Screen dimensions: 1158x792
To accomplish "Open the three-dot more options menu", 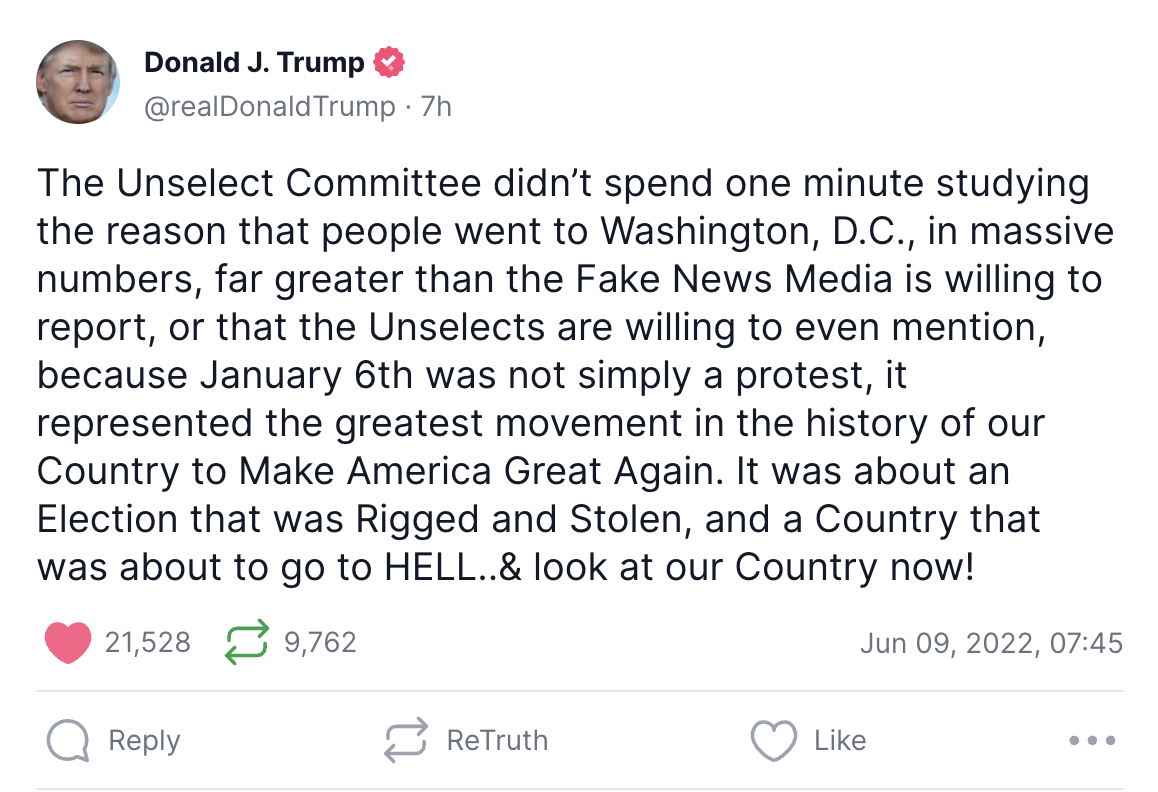I will (x=1093, y=741).
